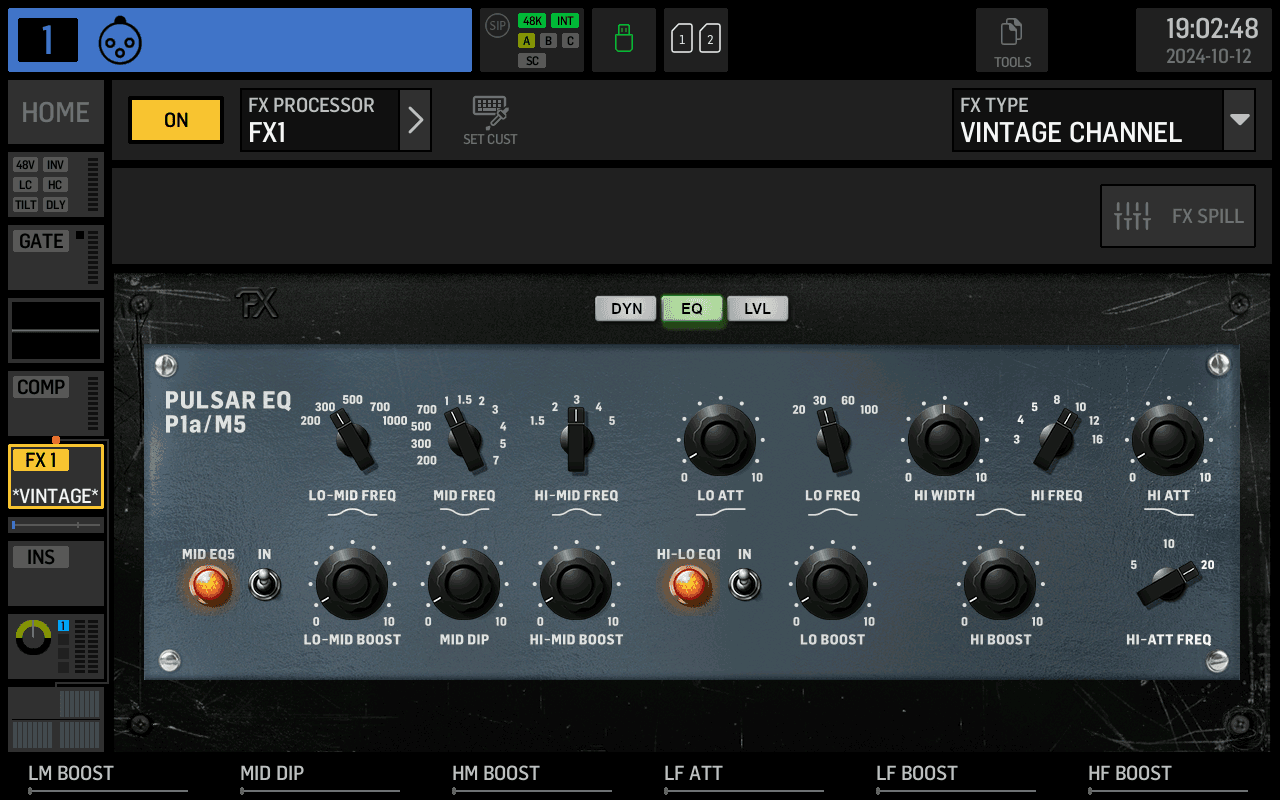The image size is (1280, 800).
Task: Click the FX logo on rack
Action: [257, 305]
